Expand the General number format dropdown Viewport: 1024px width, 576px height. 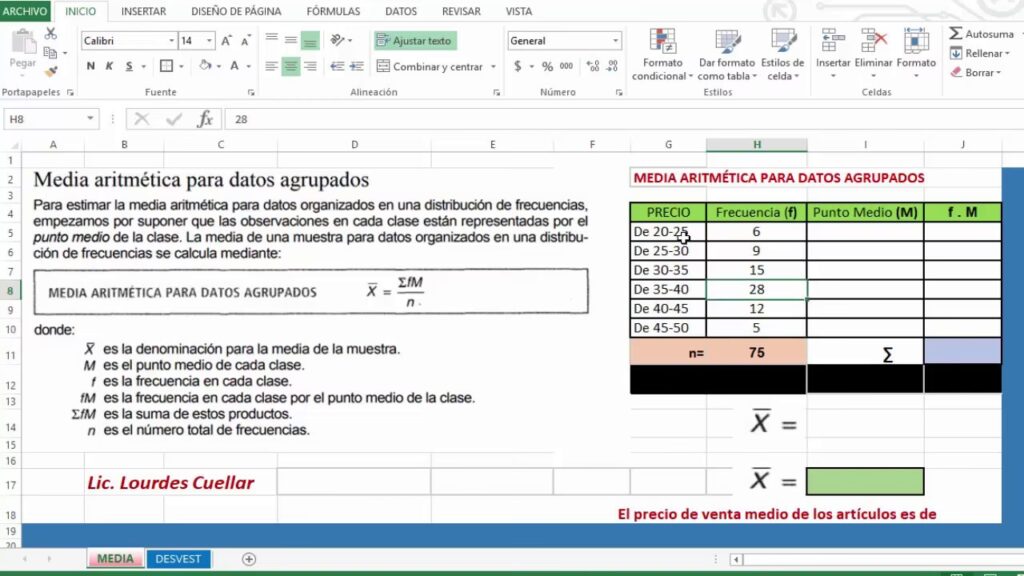(615, 41)
